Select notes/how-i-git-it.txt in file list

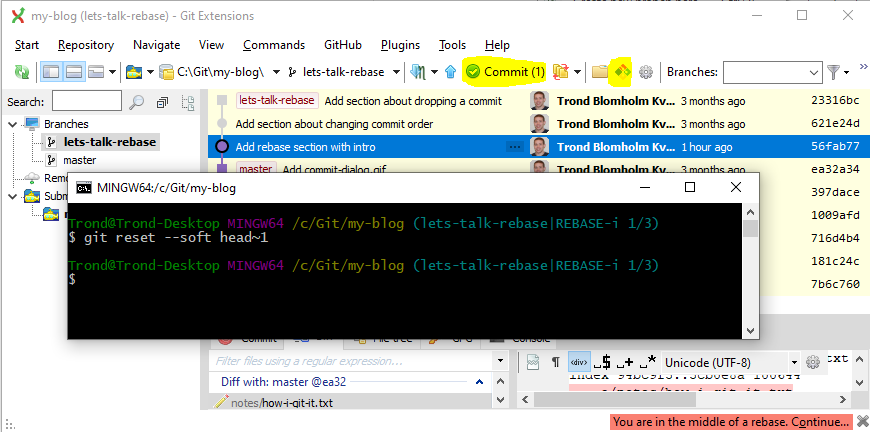282,403
